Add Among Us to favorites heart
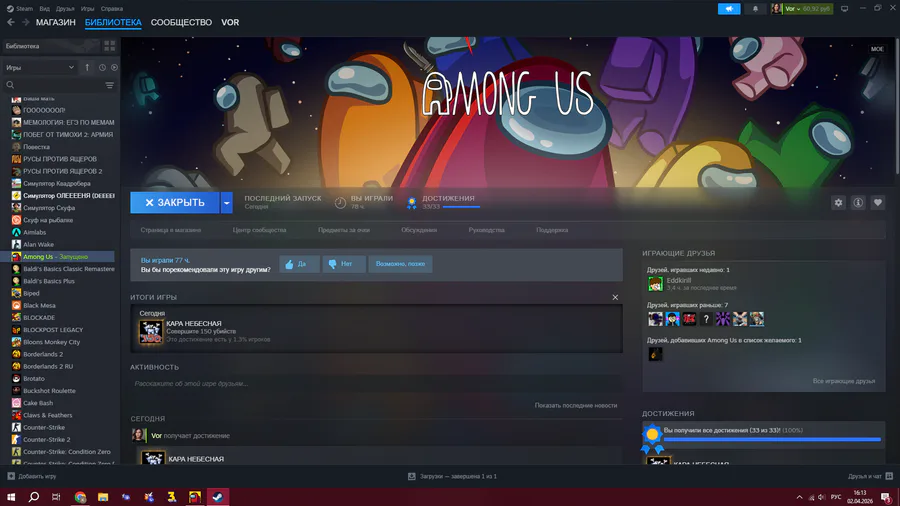 coord(878,203)
